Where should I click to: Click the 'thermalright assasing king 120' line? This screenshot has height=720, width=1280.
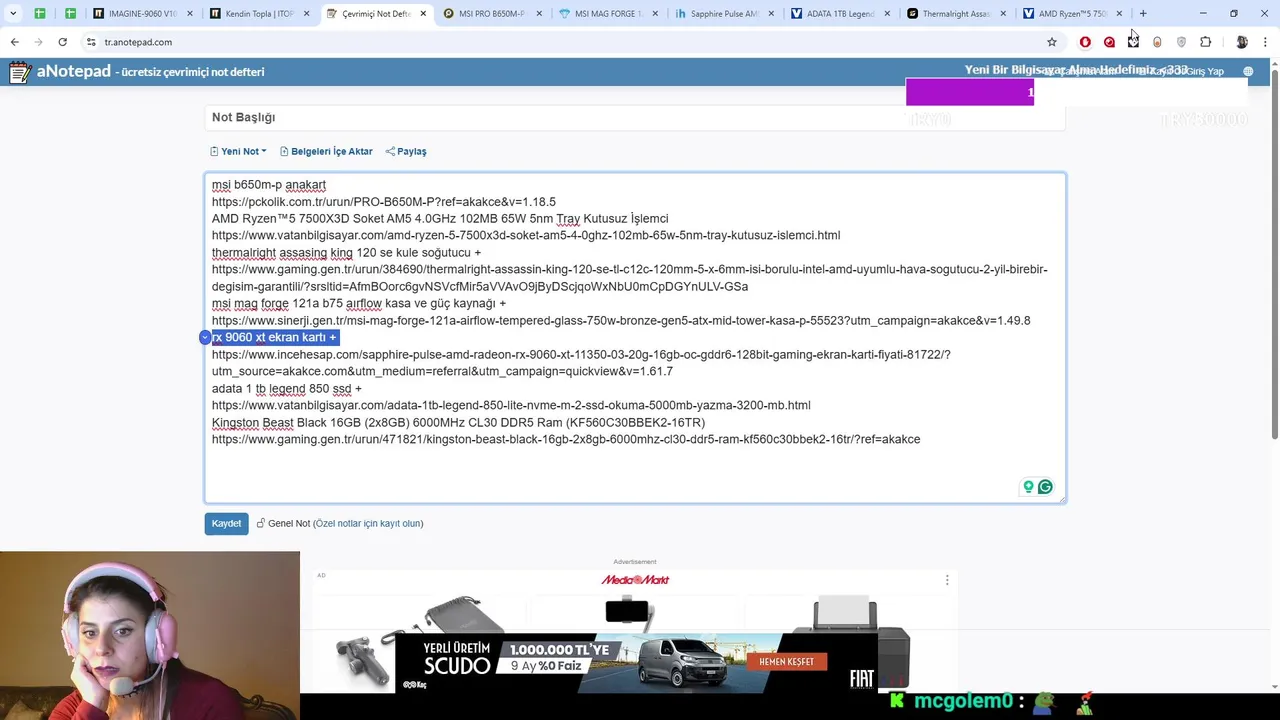coord(346,253)
